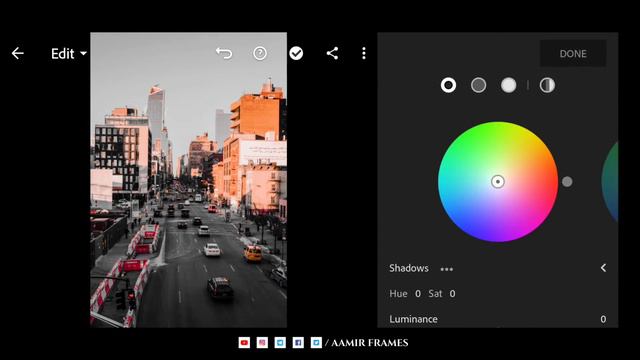This screenshot has height=360, width=640.
Task: Click the Luminance label
Action: coord(413,319)
